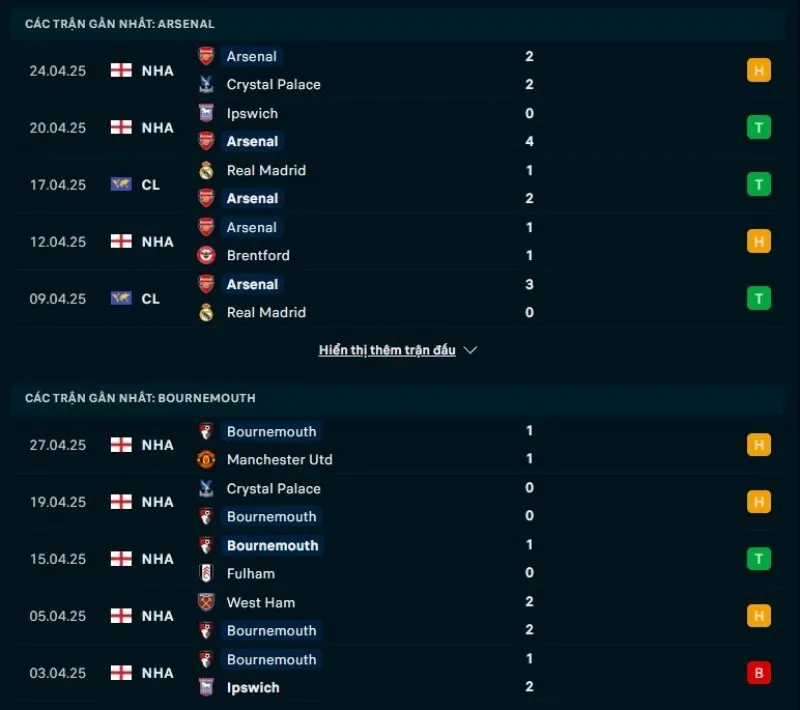Click Crystal Palace crest in 24.04.25 match

click(206, 85)
